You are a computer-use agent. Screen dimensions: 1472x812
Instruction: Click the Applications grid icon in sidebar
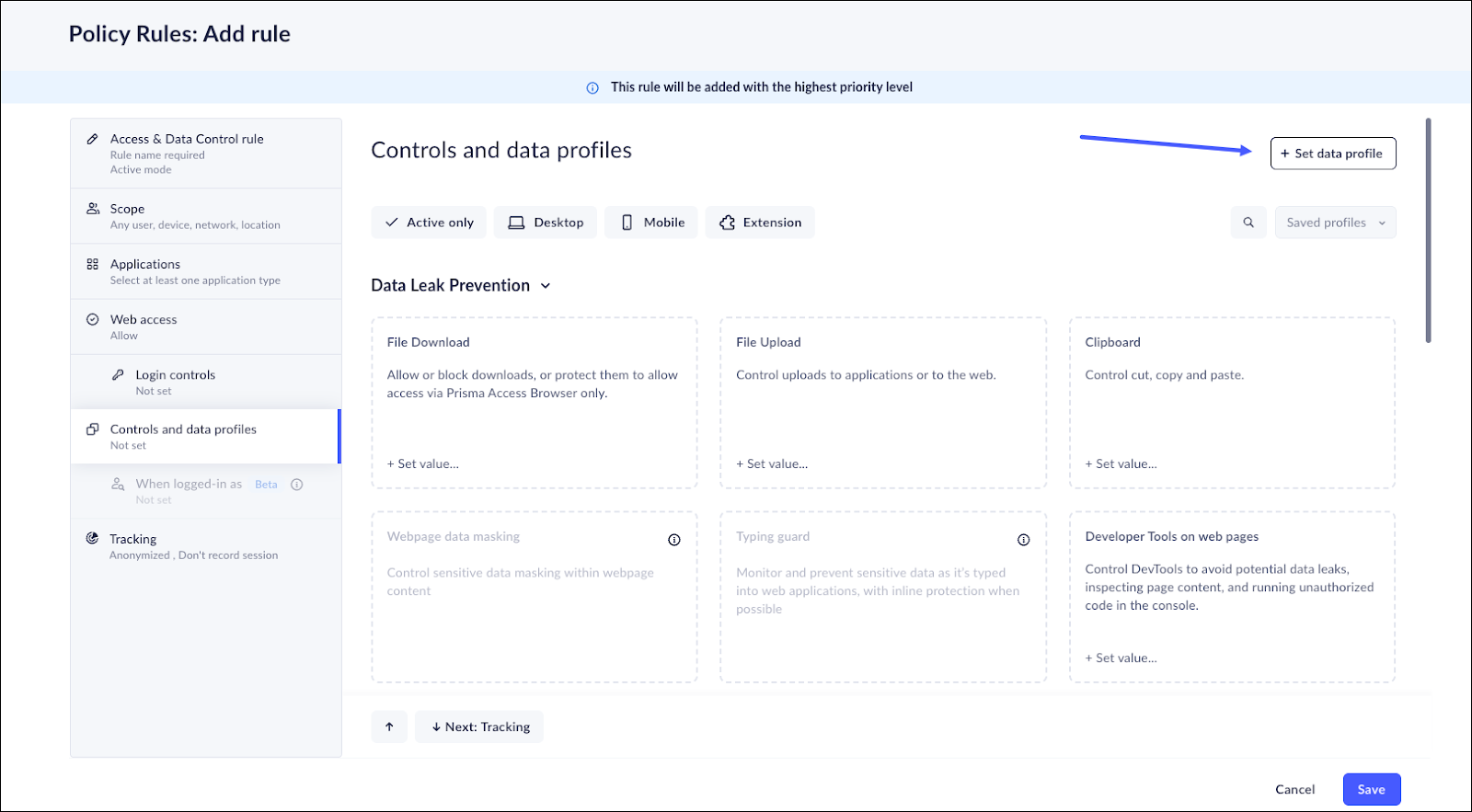coord(93,264)
